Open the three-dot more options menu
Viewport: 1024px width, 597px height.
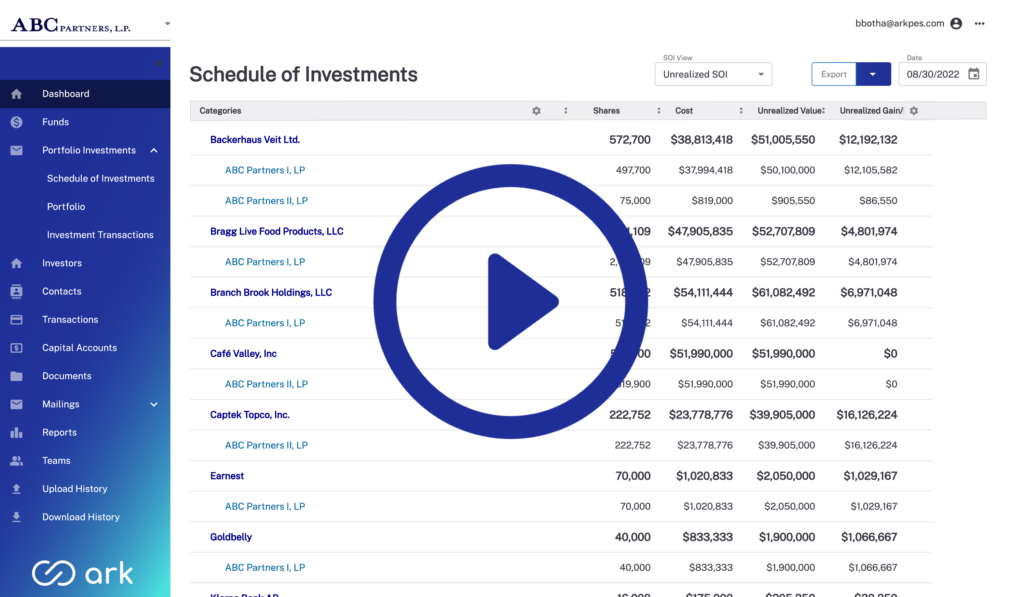[x=980, y=24]
